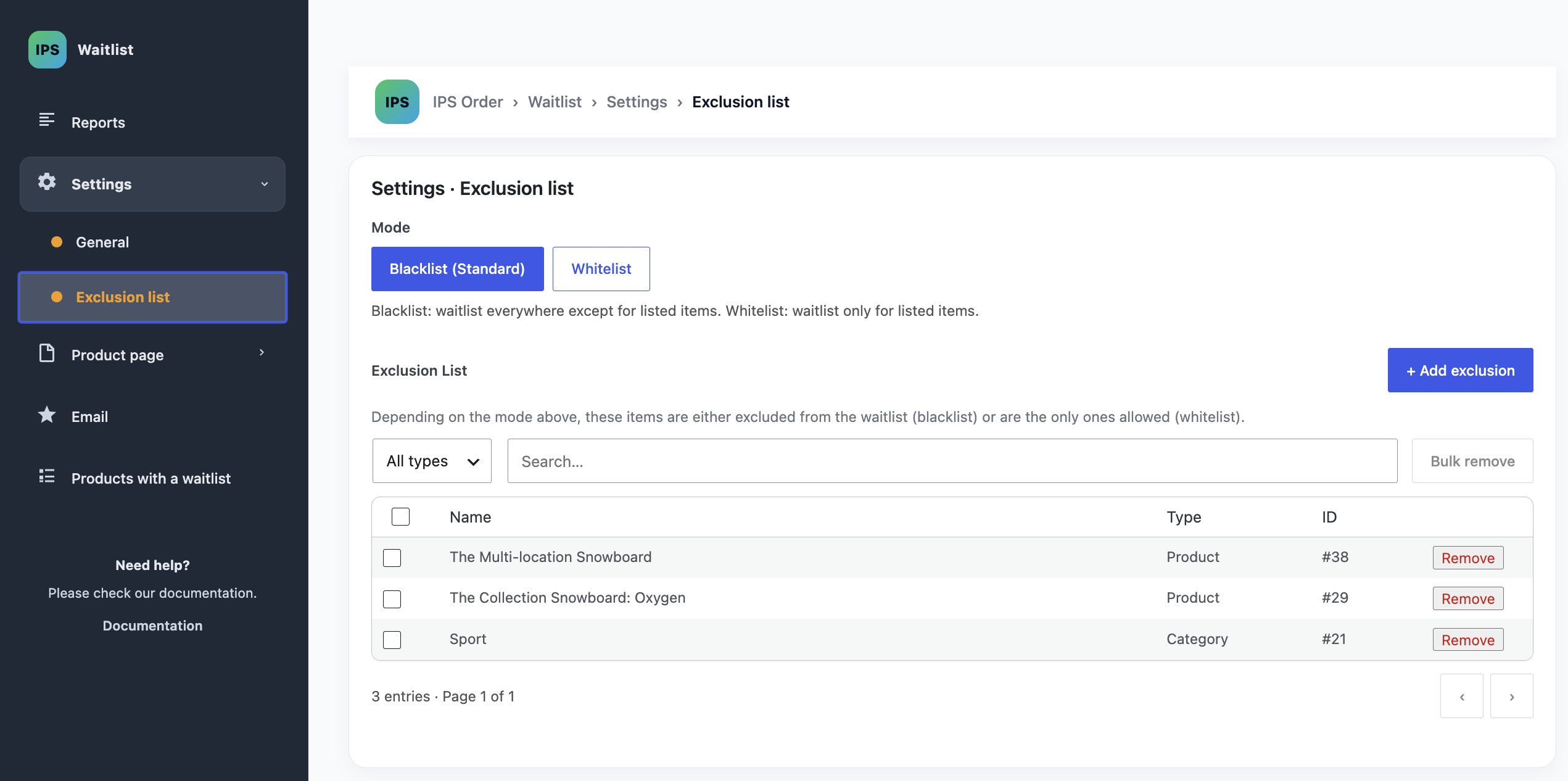Screen dimensions: 1568x781
Task: Click the Category type cell
Action: (x=1197, y=639)
